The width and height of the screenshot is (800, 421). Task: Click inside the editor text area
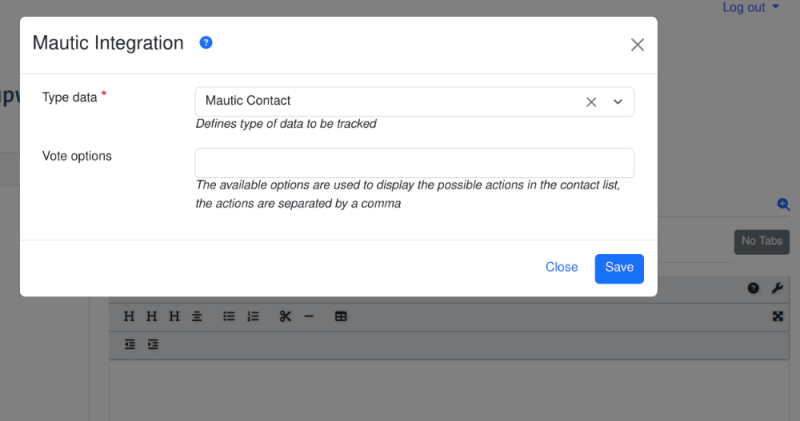click(449, 390)
